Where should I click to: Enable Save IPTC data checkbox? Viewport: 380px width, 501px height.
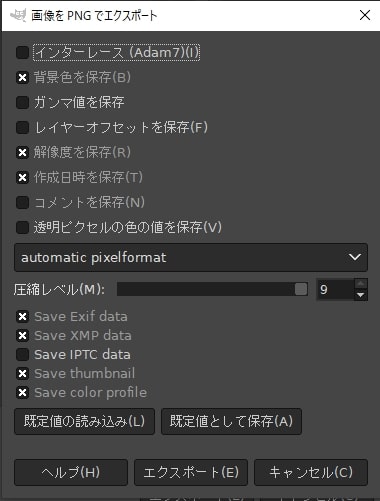point(22,354)
